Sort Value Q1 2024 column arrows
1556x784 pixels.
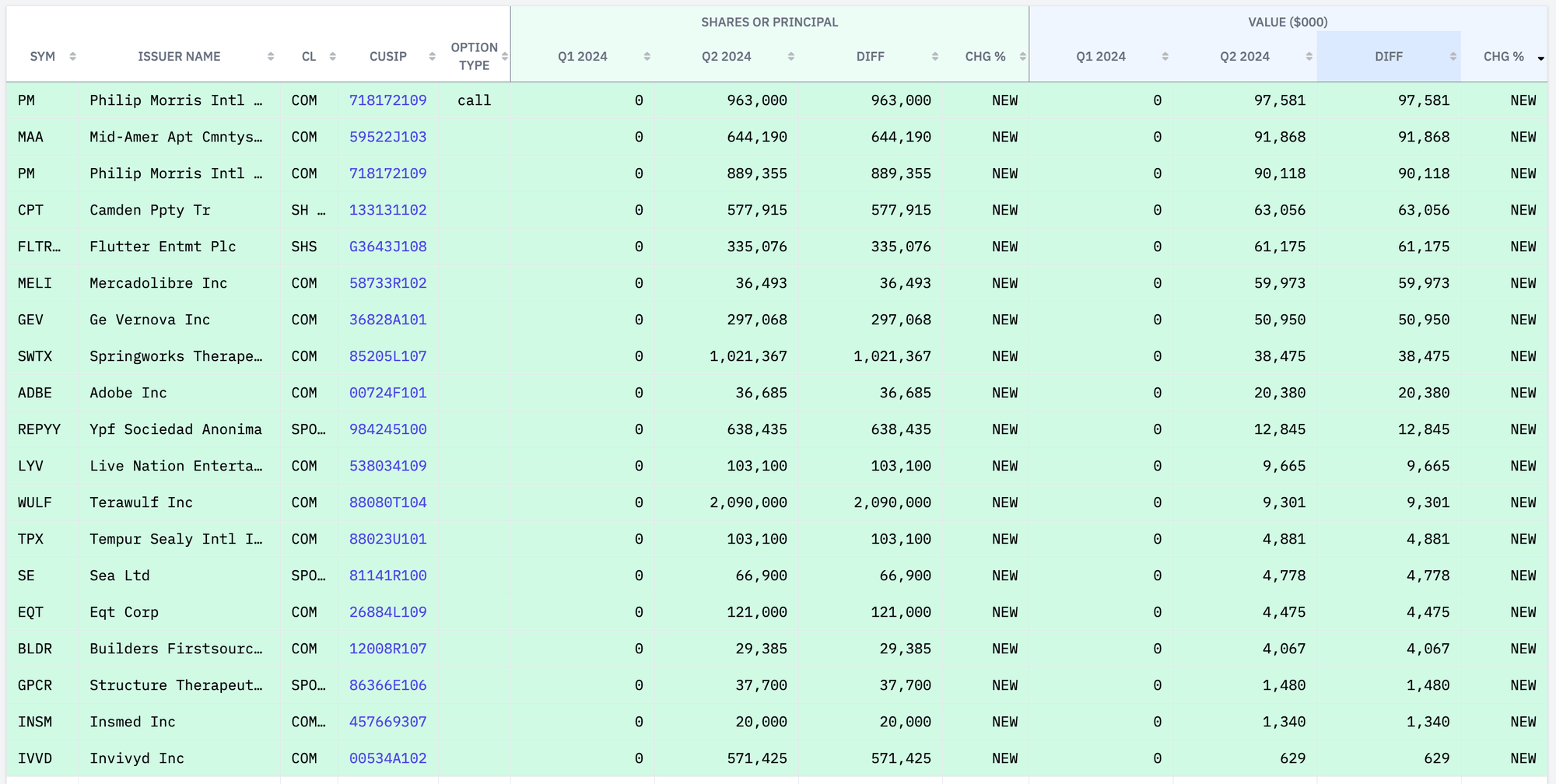[x=1165, y=57]
